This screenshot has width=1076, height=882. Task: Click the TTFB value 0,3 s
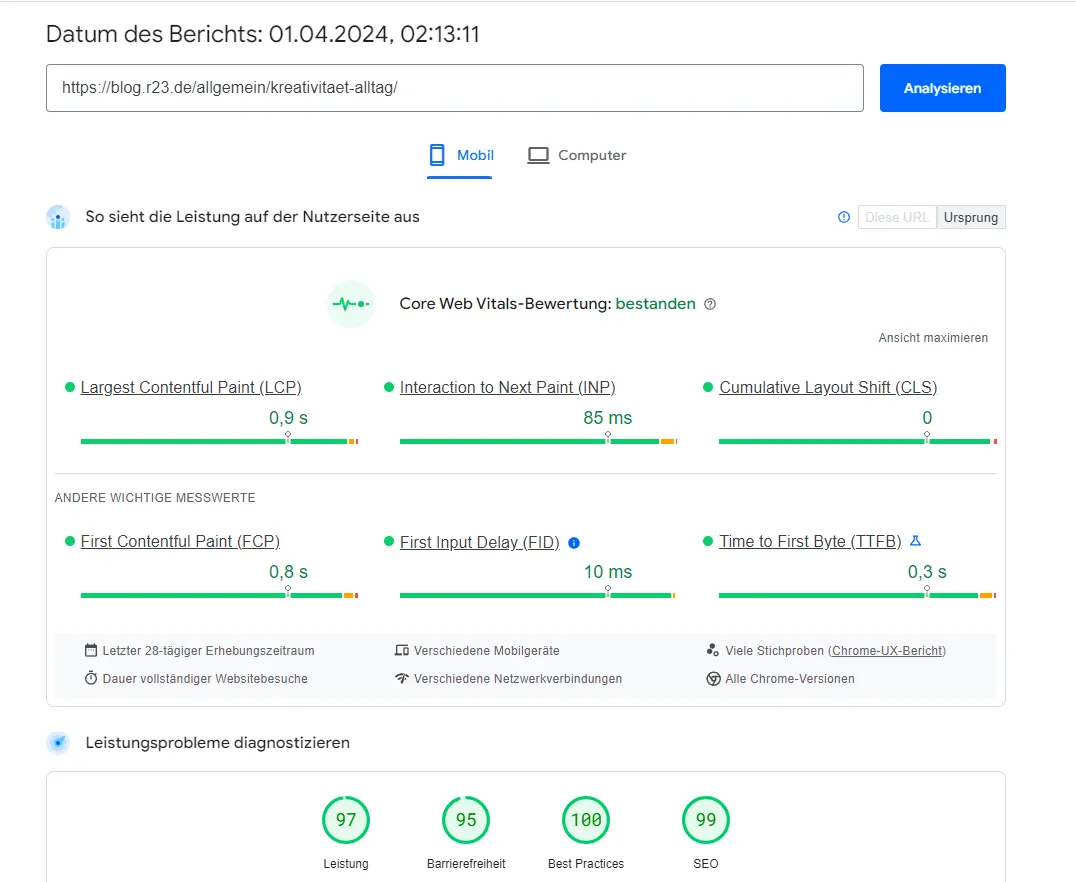pyautogui.click(x=927, y=572)
